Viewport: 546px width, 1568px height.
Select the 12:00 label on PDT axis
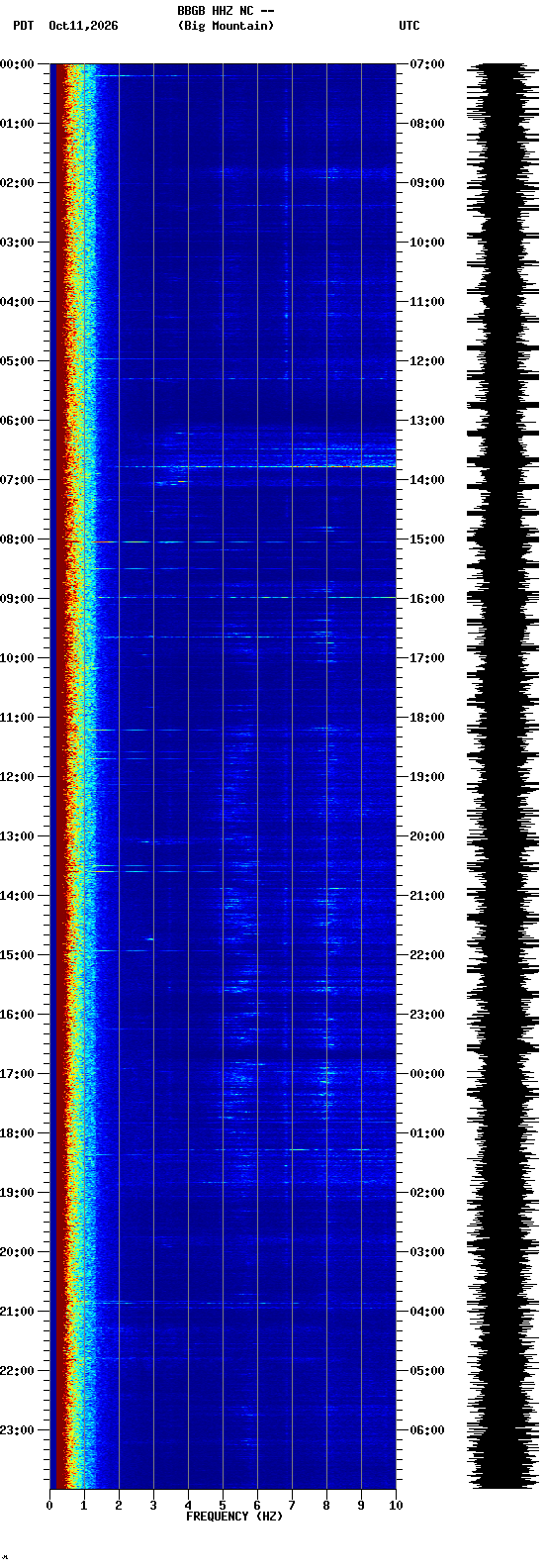tap(17, 777)
